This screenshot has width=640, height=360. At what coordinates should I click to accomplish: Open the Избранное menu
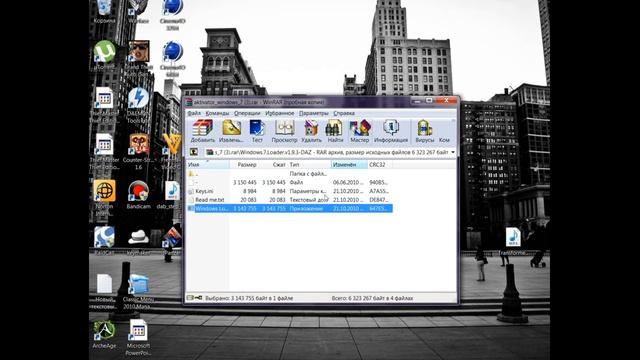280,113
